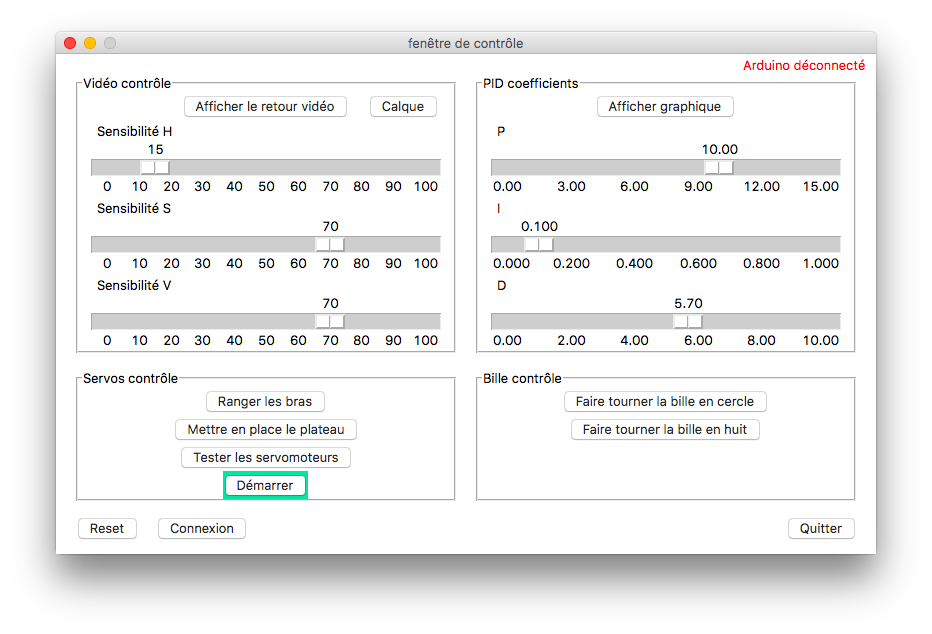
Task: Click the Sensibilité V slider handle
Action: (x=330, y=322)
